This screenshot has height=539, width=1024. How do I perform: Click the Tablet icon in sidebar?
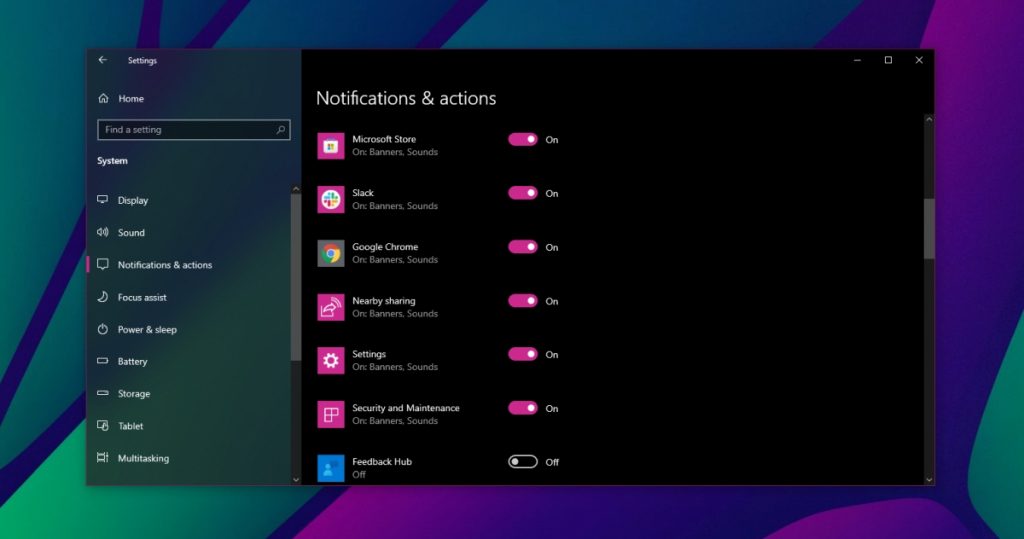pyautogui.click(x=103, y=425)
